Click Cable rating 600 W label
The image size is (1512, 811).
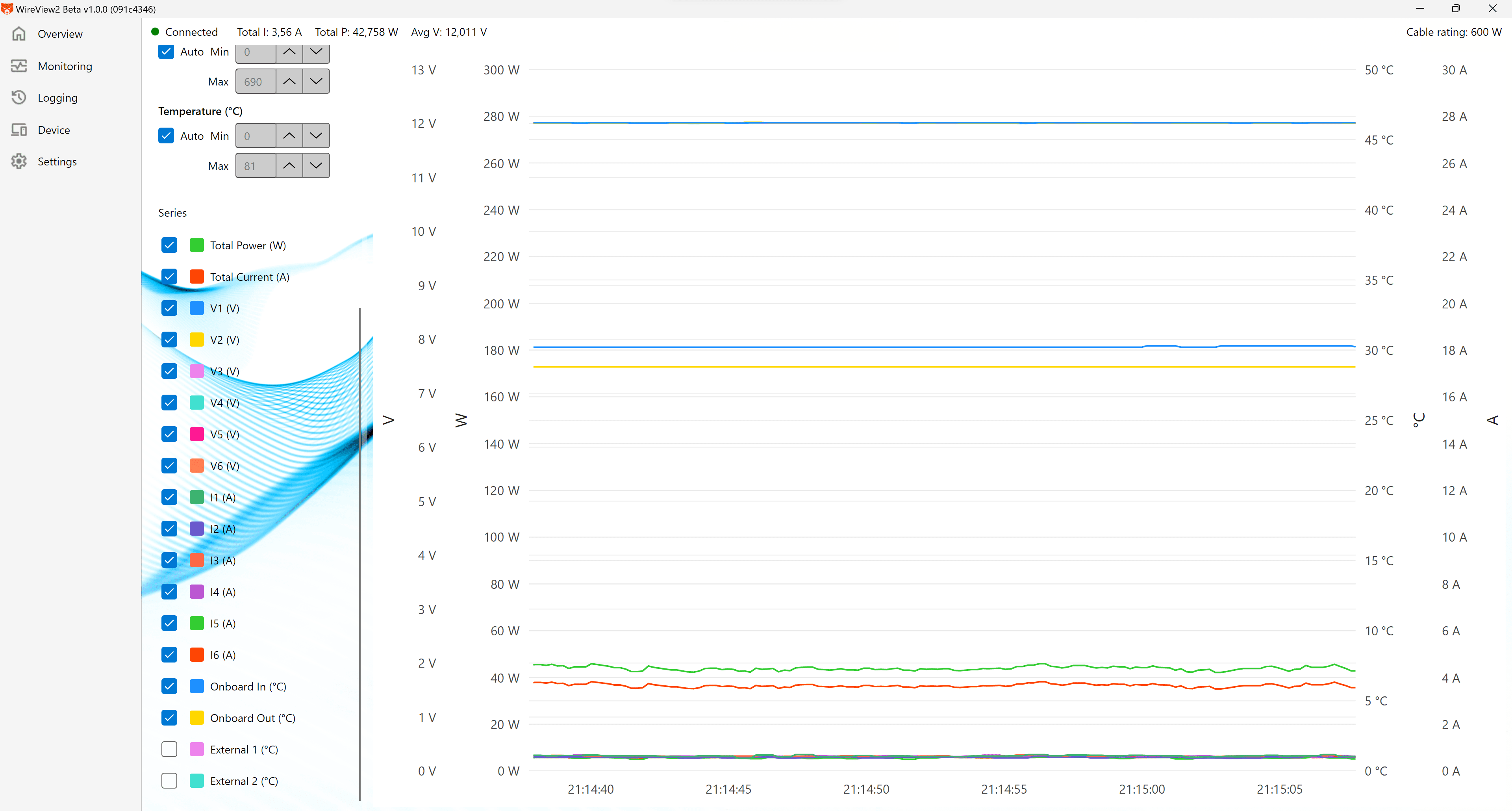(x=1453, y=32)
